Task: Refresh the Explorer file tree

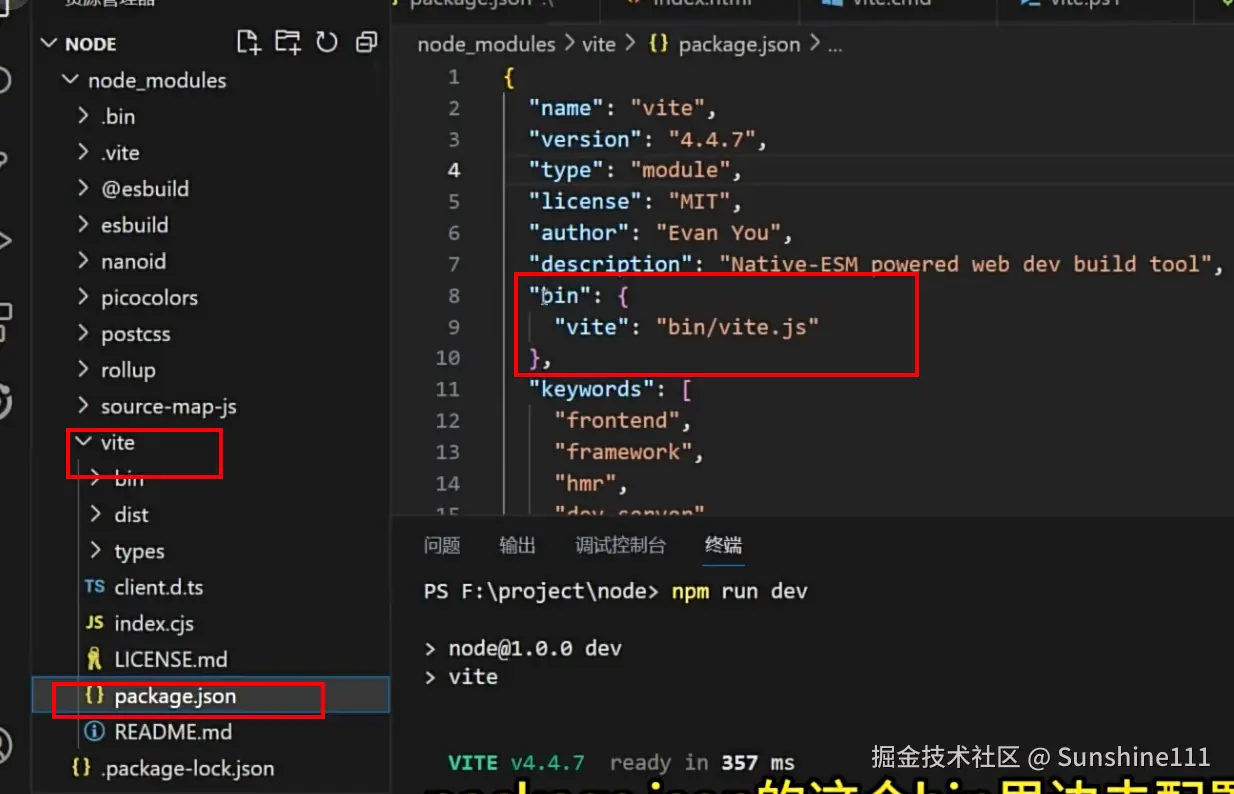Action: (x=327, y=43)
